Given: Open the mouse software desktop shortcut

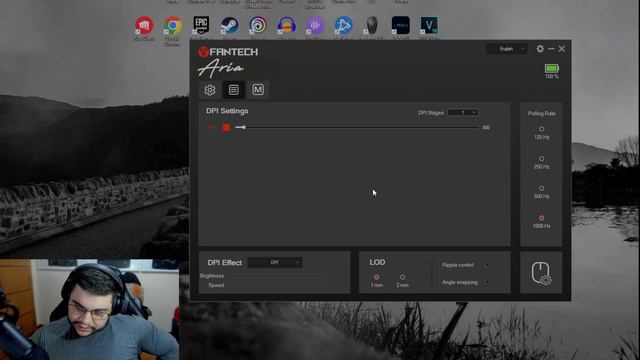Looking at the screenshot, I should point(372,25).
